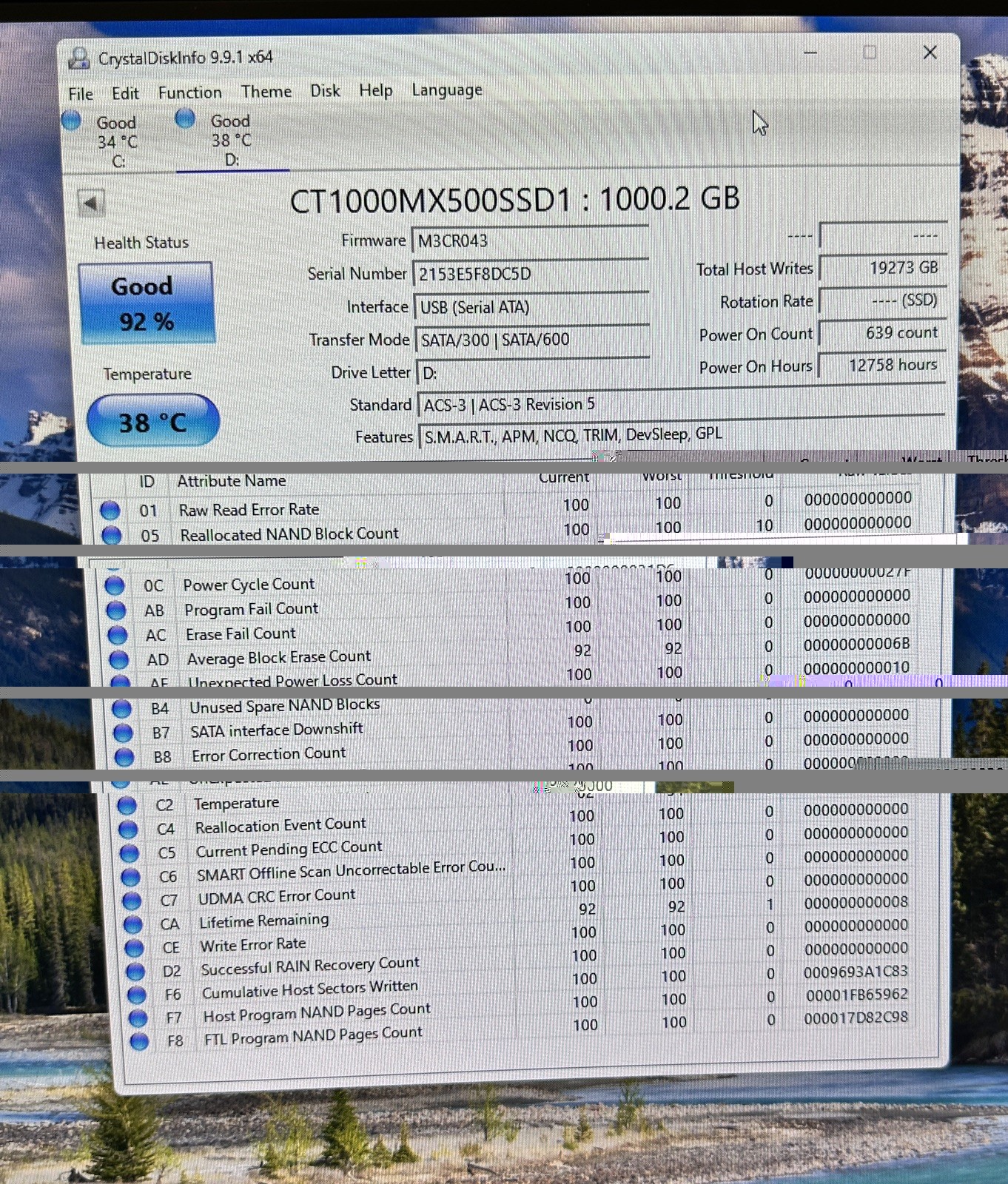Open the Edit menu
Viewport: 1008px width, 1184px height.
coord(125,93)
